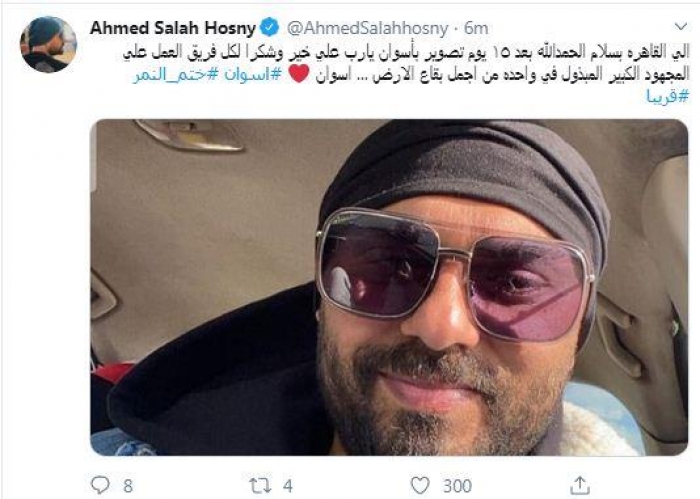Open the #اسوان hashtag

pos(253,75)
